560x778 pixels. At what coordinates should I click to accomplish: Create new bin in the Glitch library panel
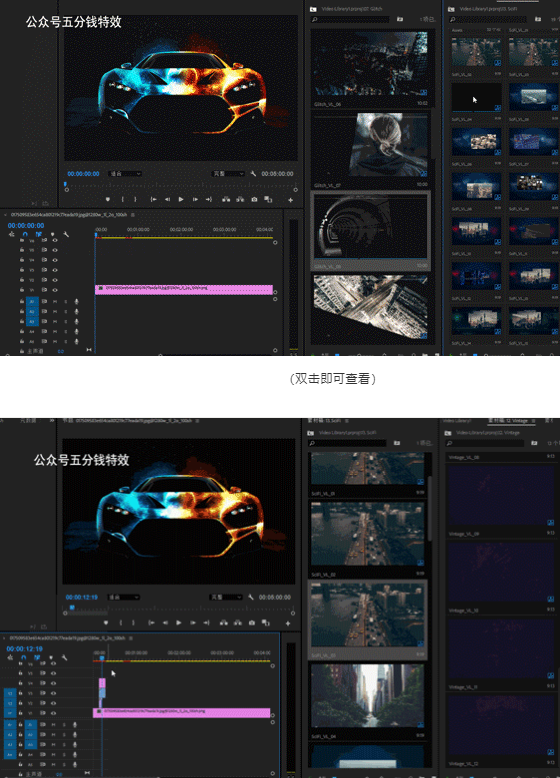tap(400, 19)
